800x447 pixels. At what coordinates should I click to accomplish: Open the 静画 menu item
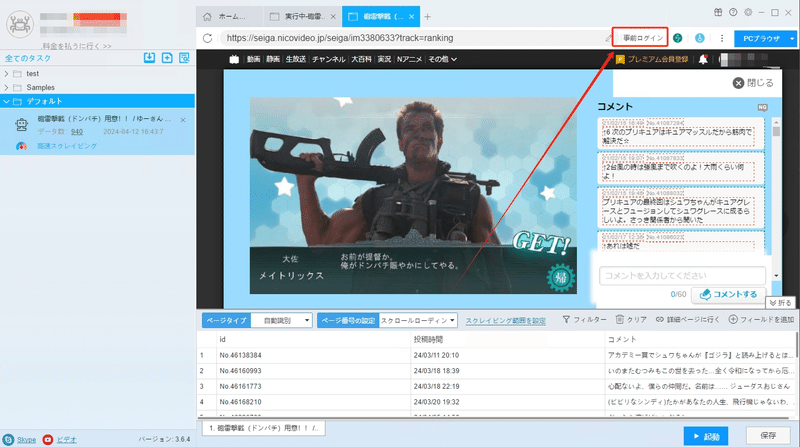[273, 59]
